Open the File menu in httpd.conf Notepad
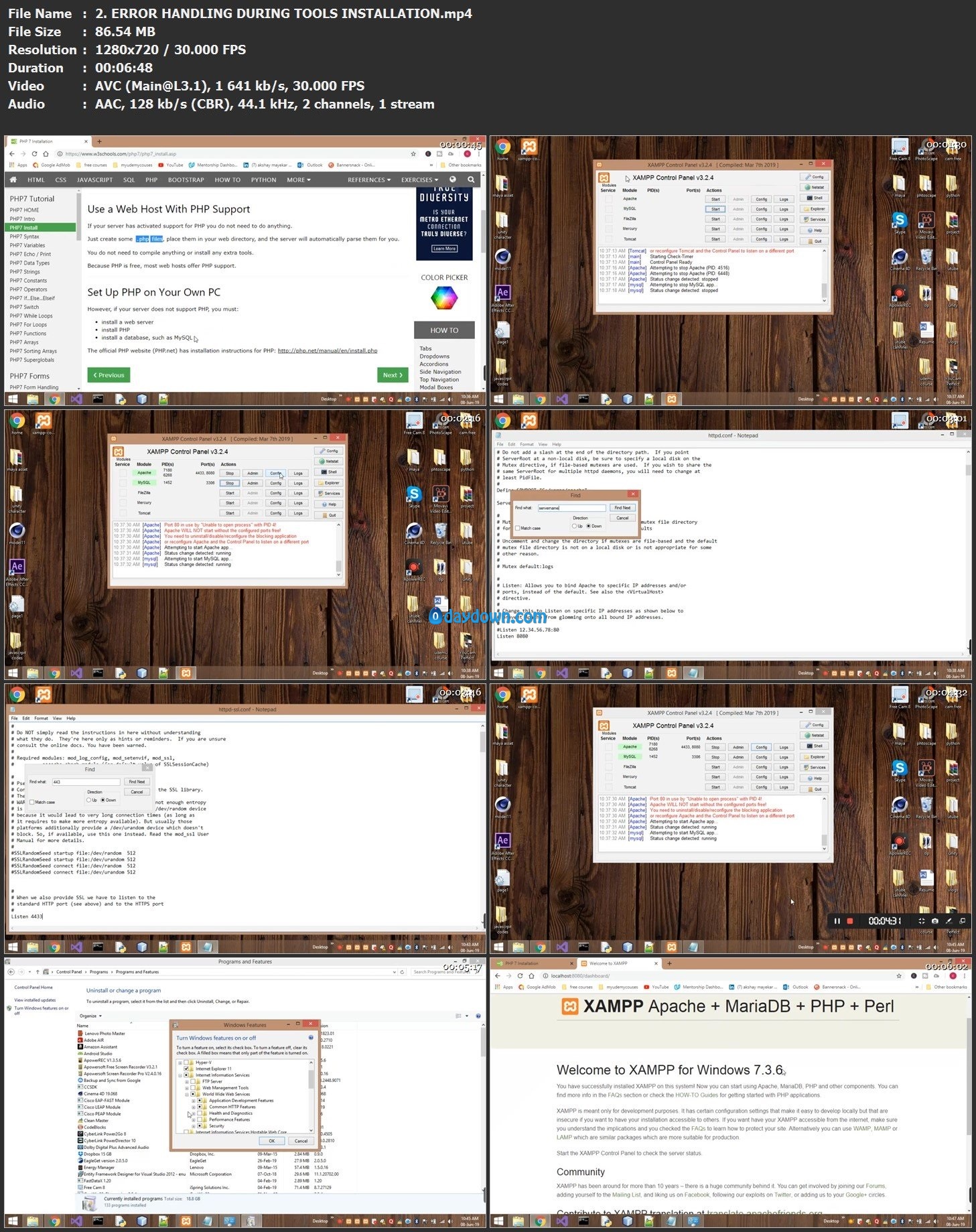The height and width of the screenshot is (1232, 976). click(500, 444)
